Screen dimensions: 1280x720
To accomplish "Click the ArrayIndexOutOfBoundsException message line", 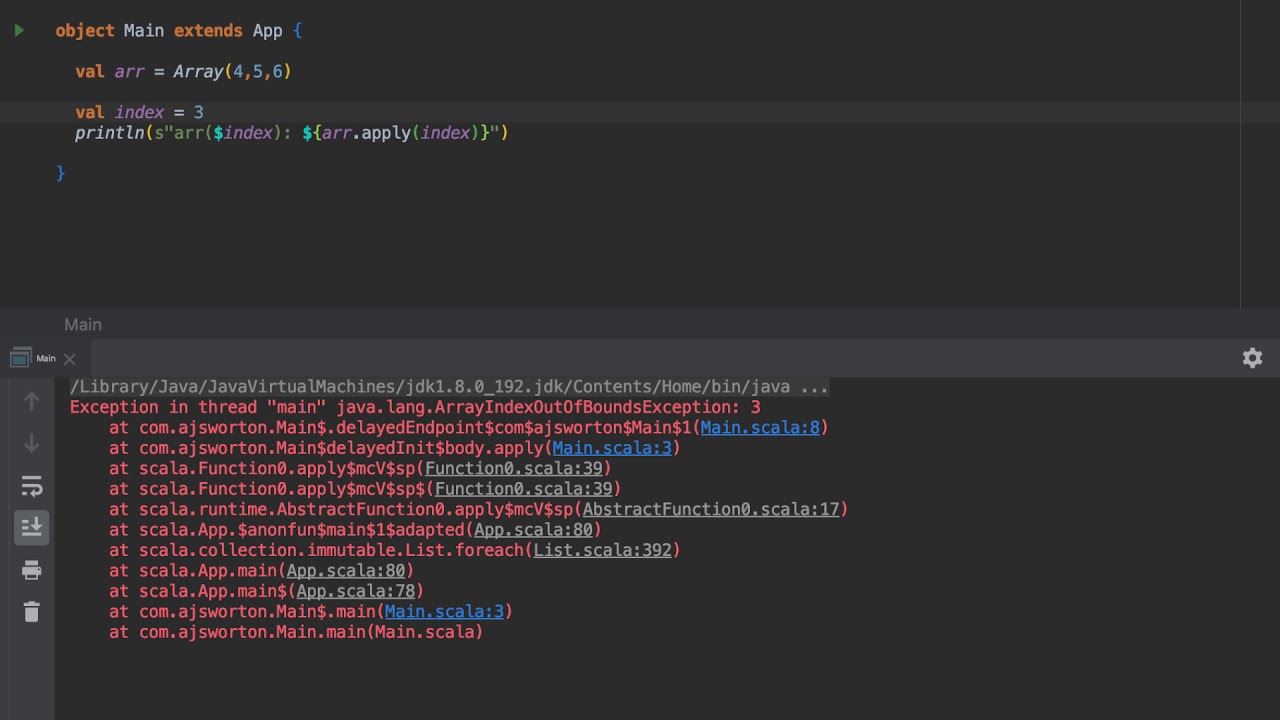I will (x=415, y=407).
